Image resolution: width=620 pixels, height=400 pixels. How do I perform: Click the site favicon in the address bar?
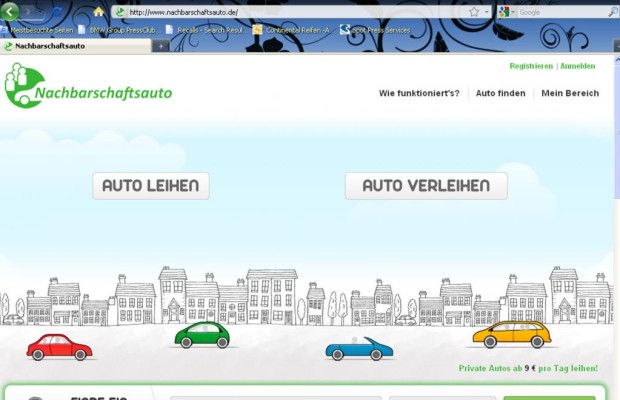tap(120, 12)
